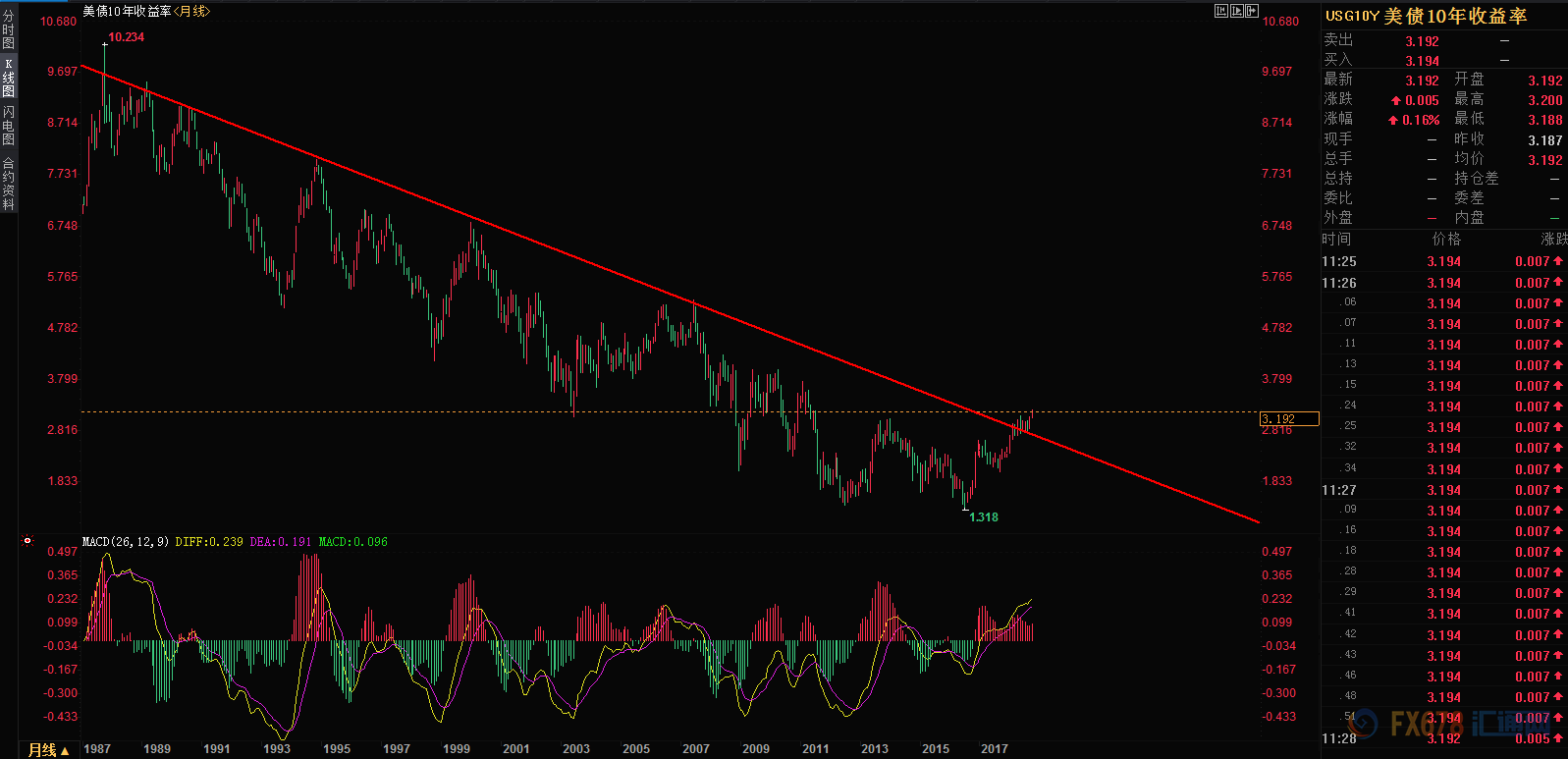Click the <月线> period label in chart title

[x=191, y=11]
